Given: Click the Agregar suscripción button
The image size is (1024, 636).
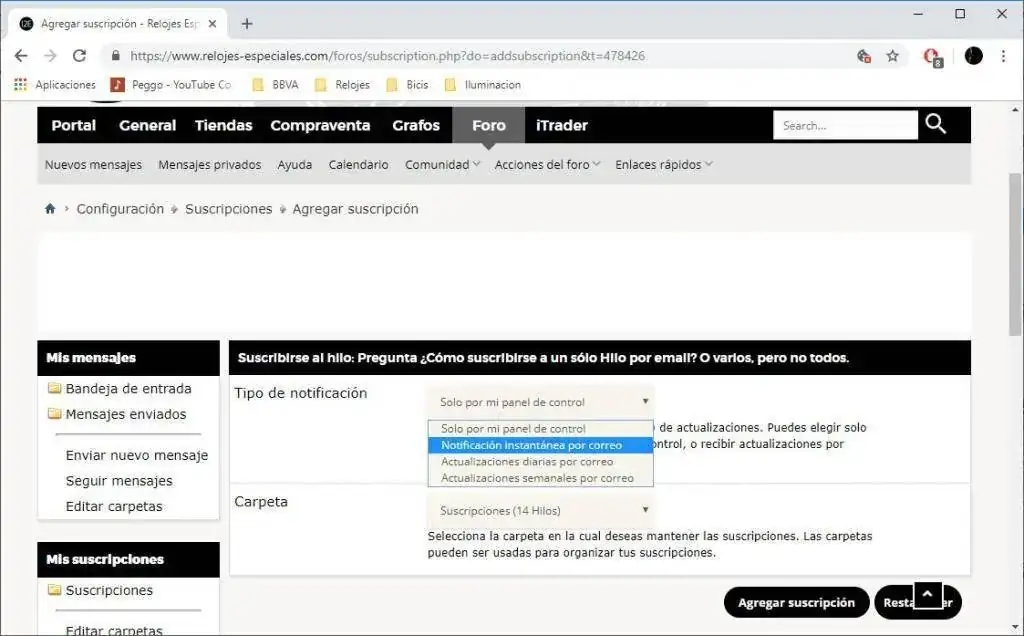Looking at the screenshot, I should point(796,602).
